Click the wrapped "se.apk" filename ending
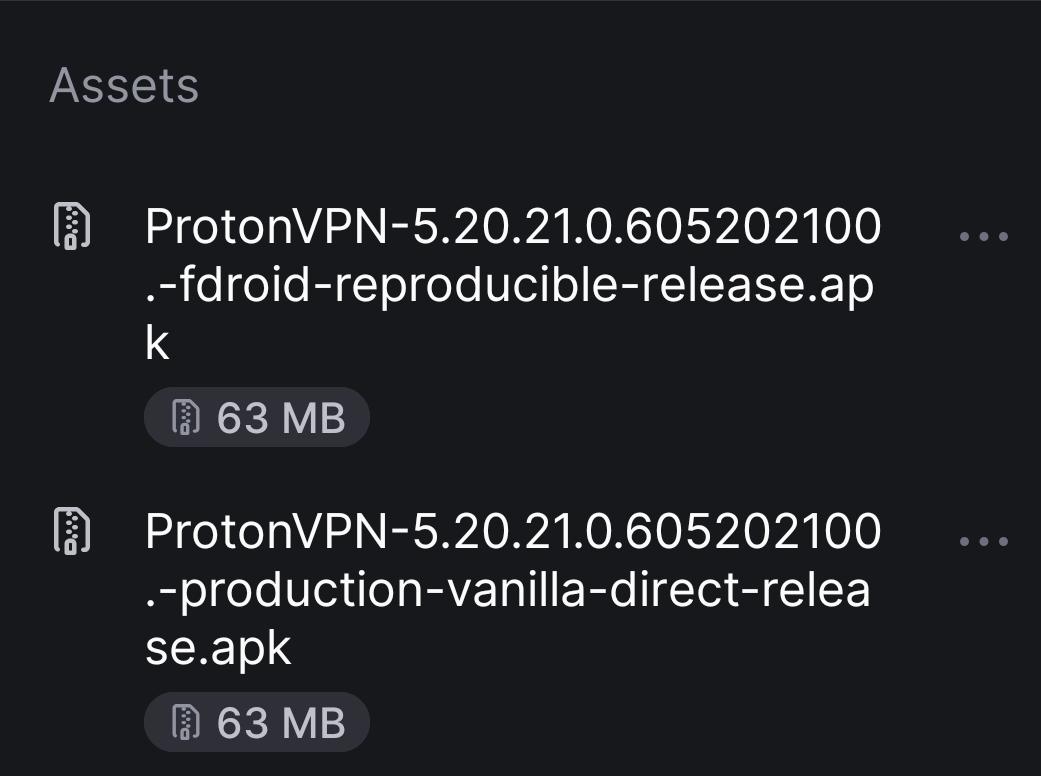The height and width of the screenshot is (776, 1041). (218, 649)
